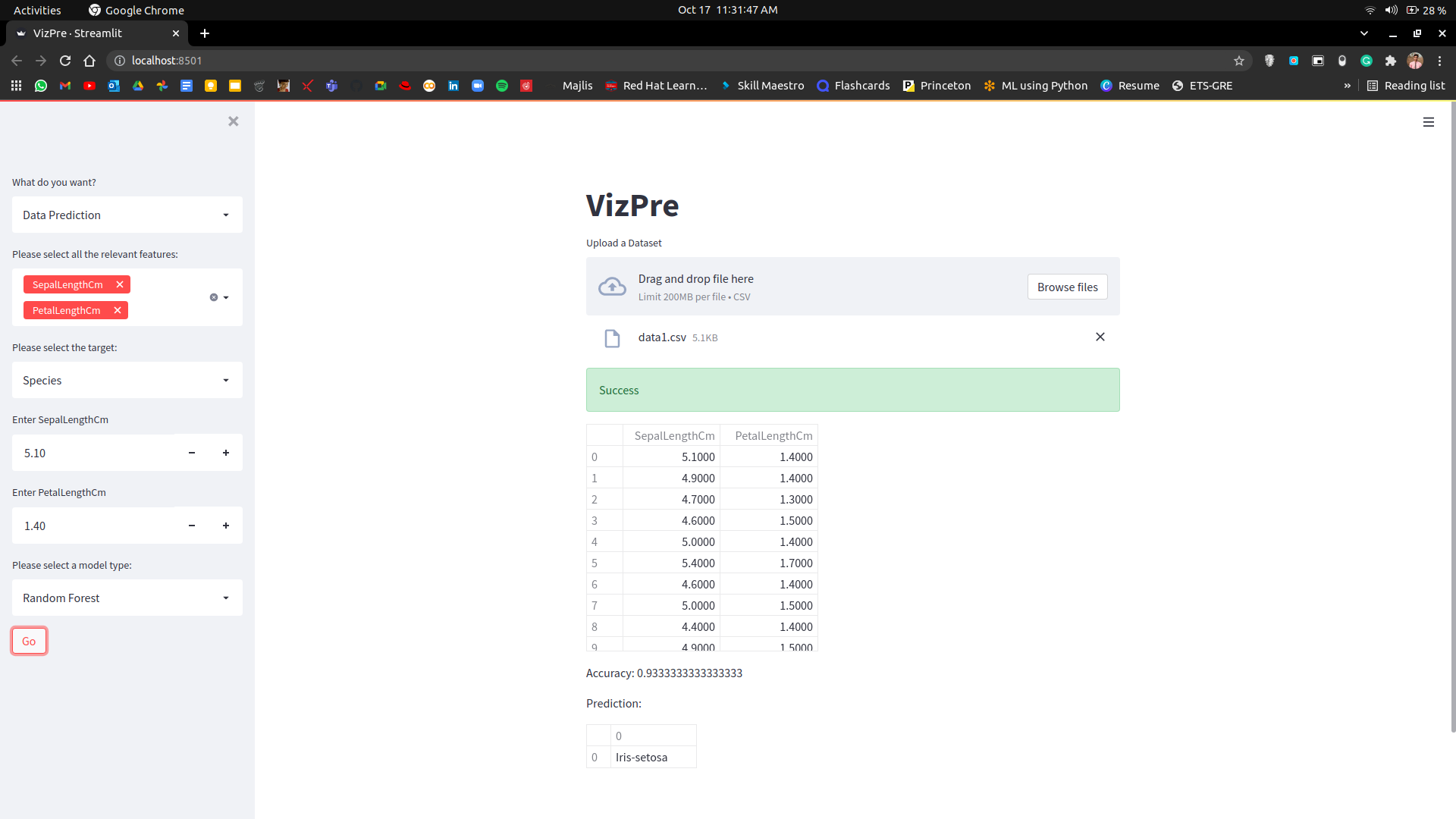The height and width of the screenshot is (819, 1456).
Task: Click the Browse files button
Action: 1067,287
